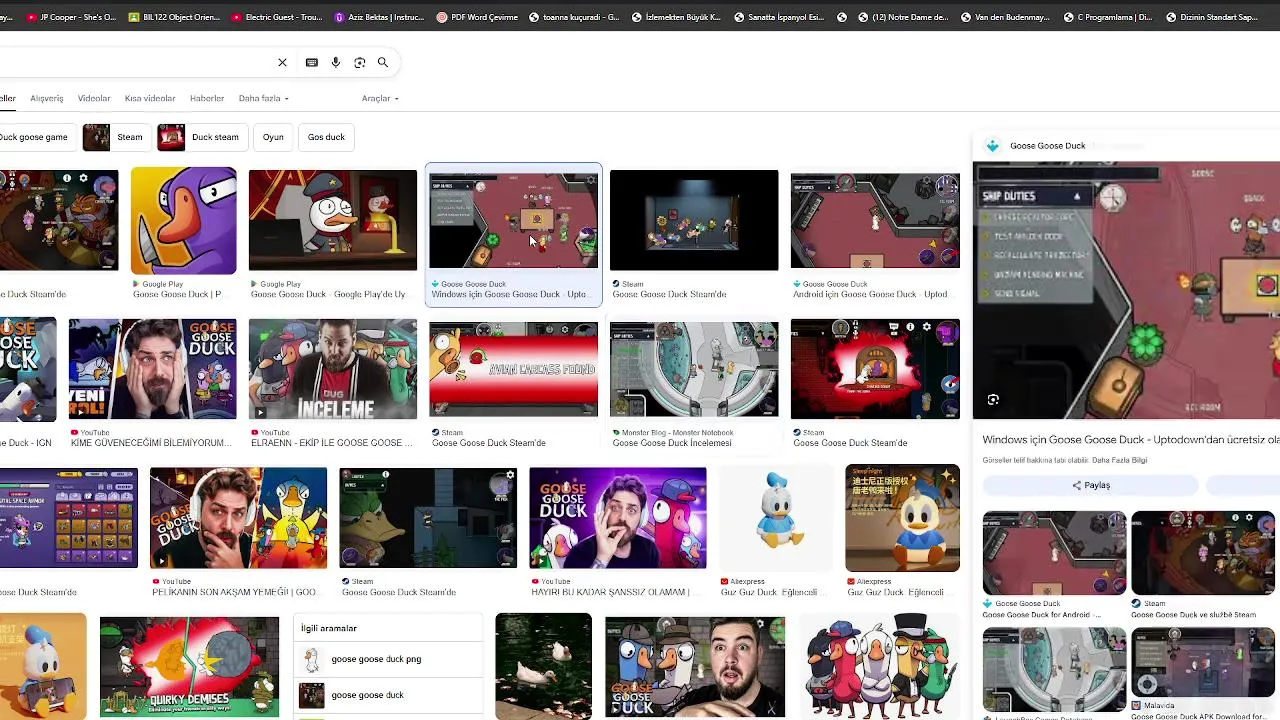Screen dimensions: 1280x720
Task: Click the Goose Goose Duck source name in preview header
Action: click(x=1047, y=145)
